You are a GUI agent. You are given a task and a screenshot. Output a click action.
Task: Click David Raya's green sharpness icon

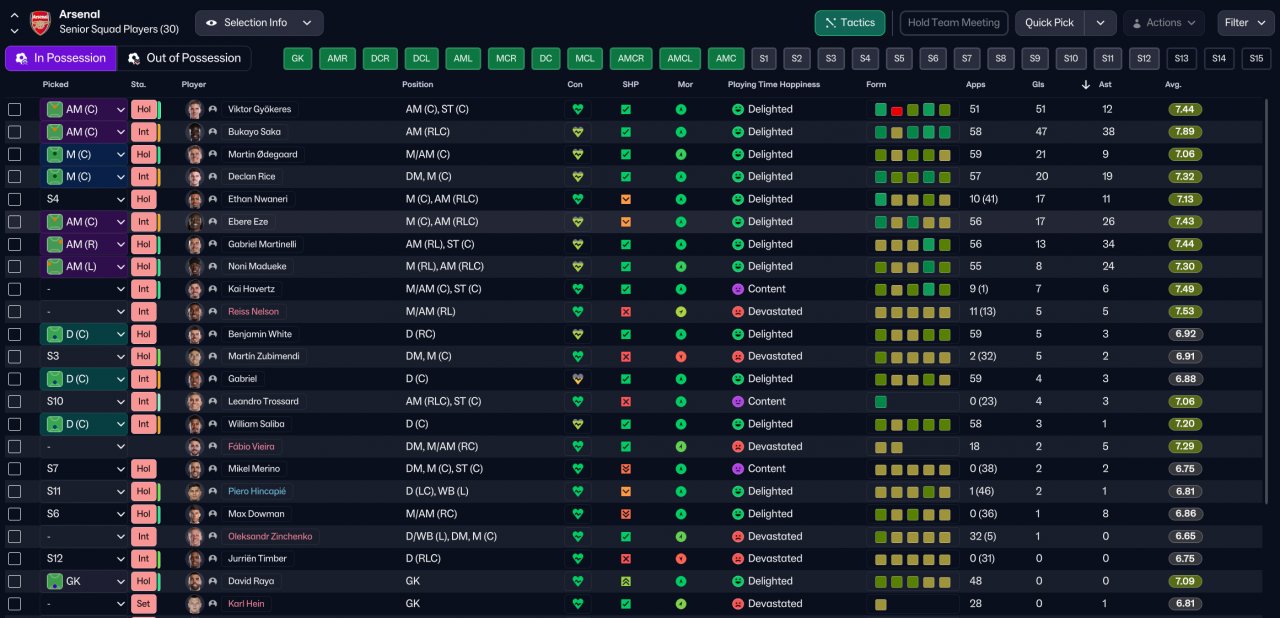tap(626, 581)
